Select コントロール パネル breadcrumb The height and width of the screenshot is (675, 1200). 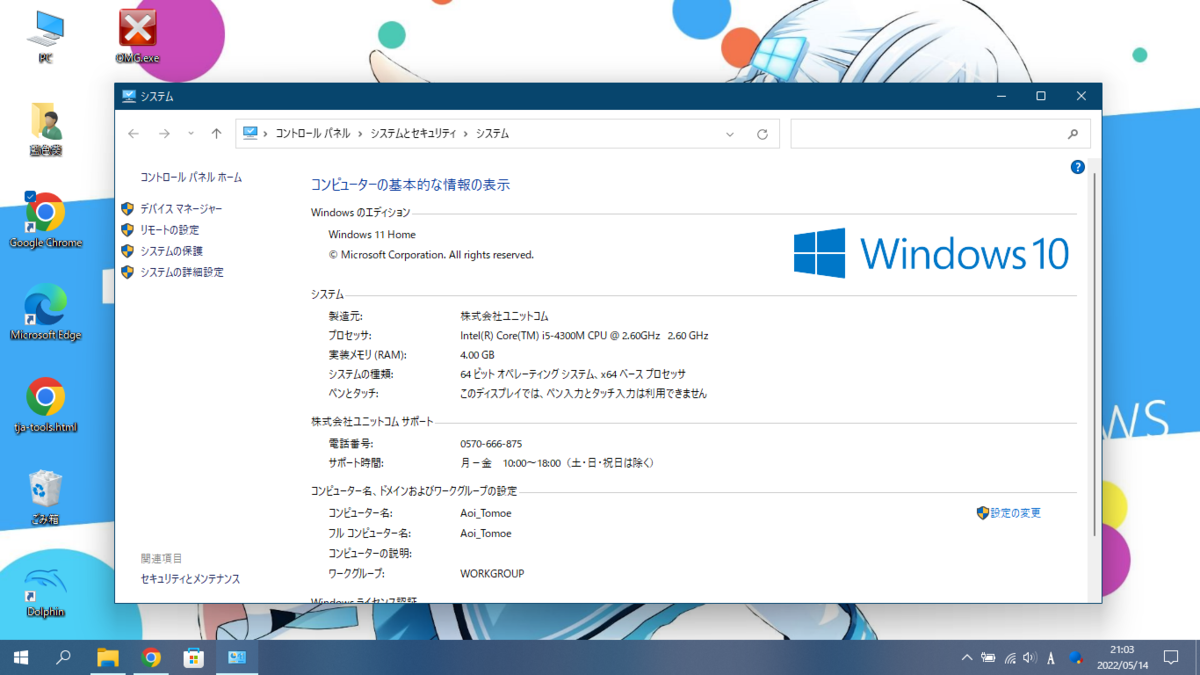point(313,134)
